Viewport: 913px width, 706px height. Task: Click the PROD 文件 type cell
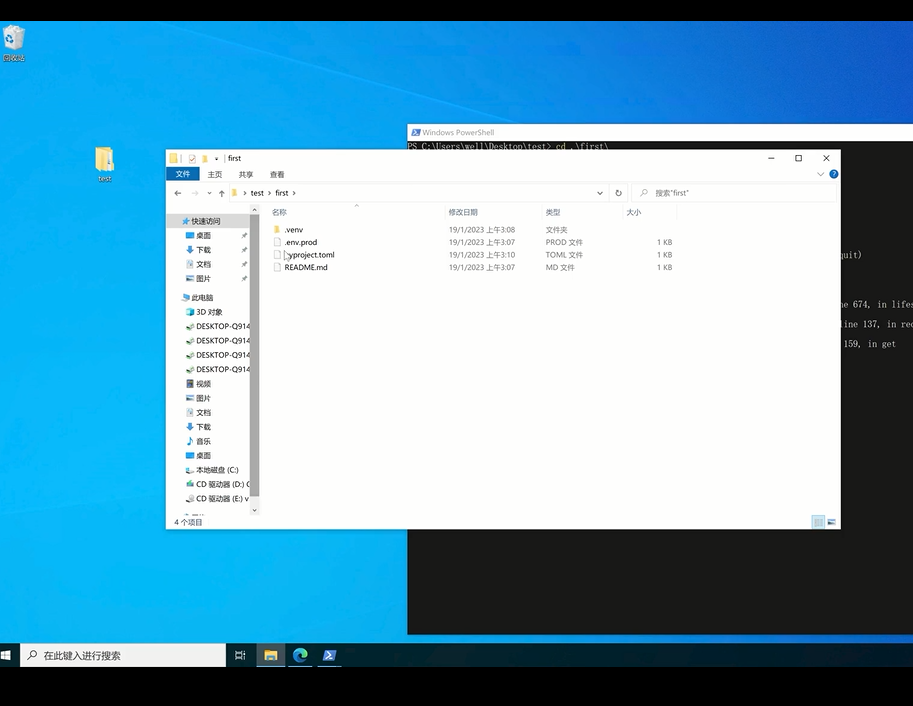pos(564,242)
